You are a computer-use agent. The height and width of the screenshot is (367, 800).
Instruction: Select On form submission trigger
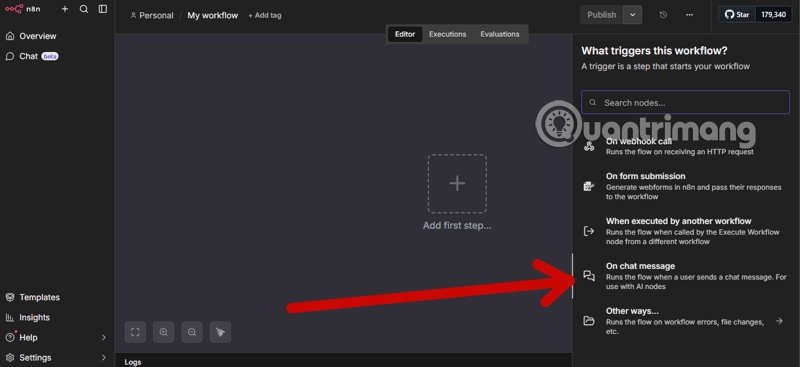(685, 186)
